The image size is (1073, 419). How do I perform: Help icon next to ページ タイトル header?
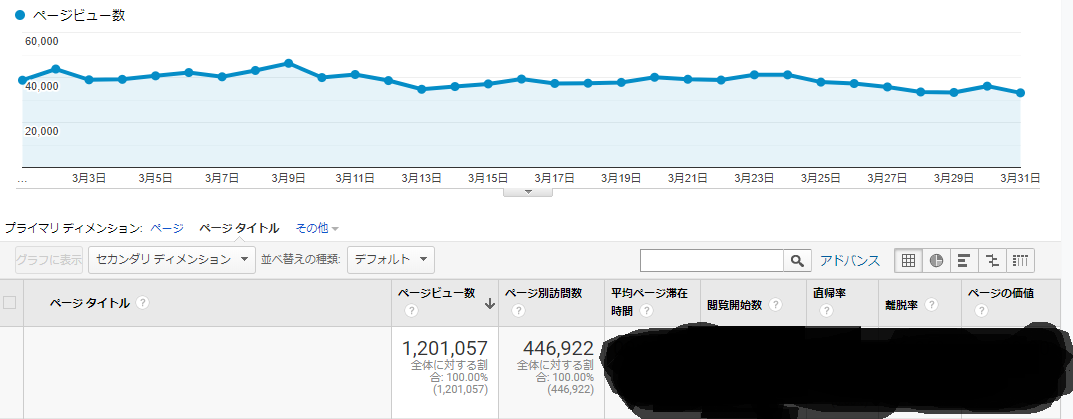click(142, 303)
